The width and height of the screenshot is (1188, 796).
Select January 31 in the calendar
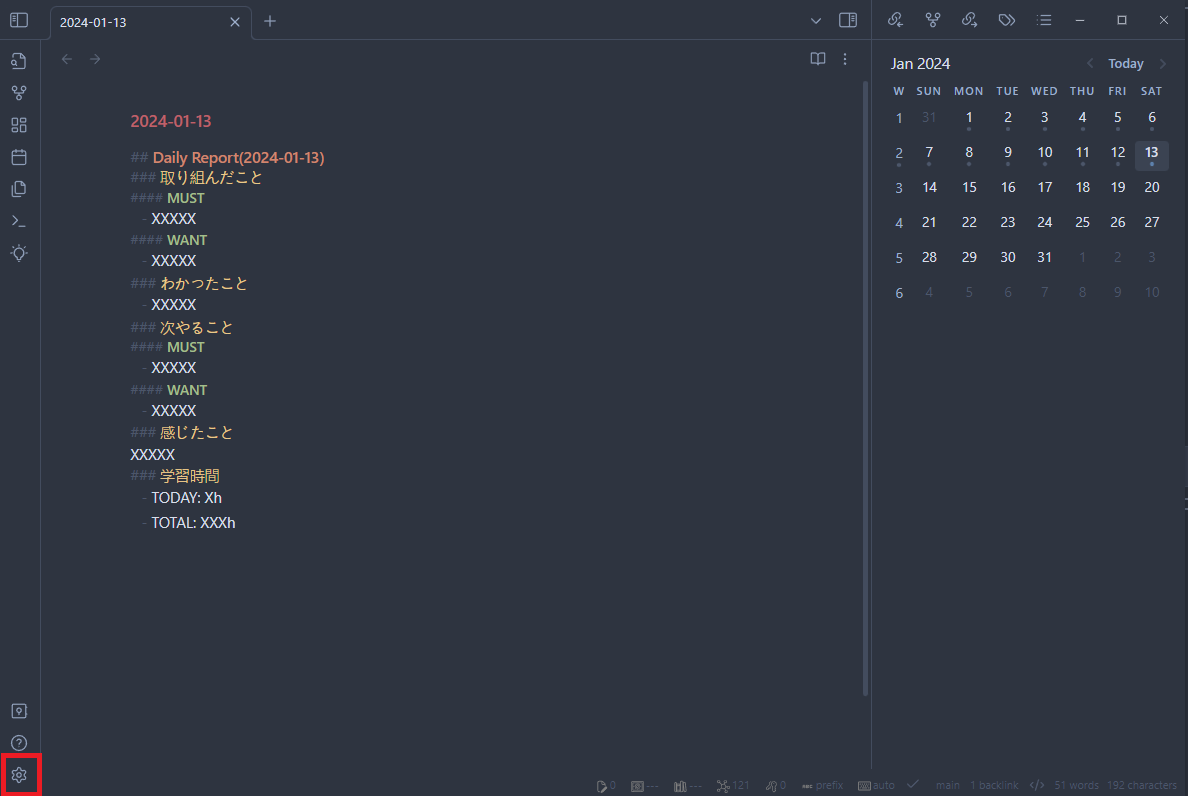pos(1044,258)
